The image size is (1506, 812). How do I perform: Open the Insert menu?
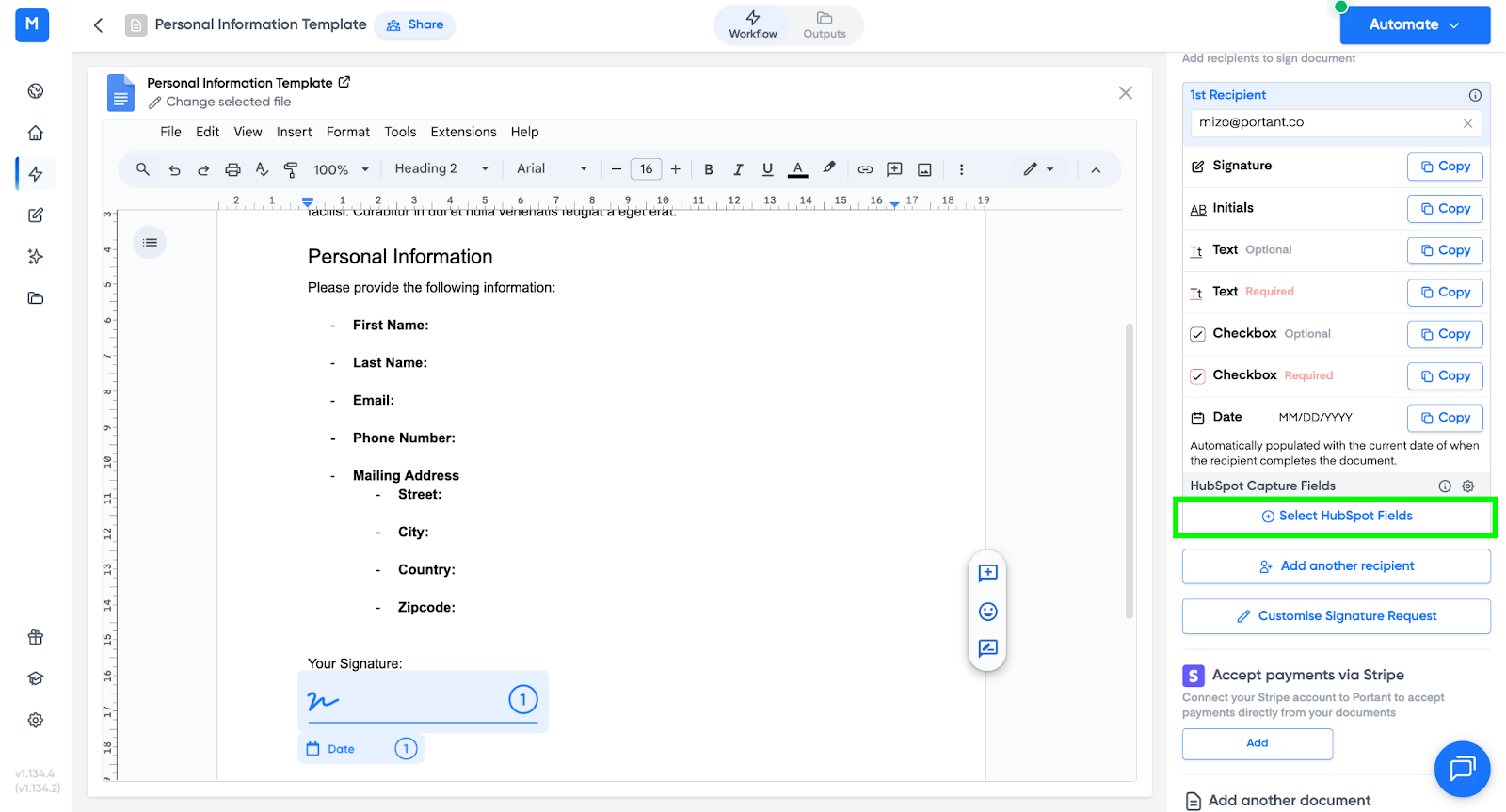click(x=294, y=132)
